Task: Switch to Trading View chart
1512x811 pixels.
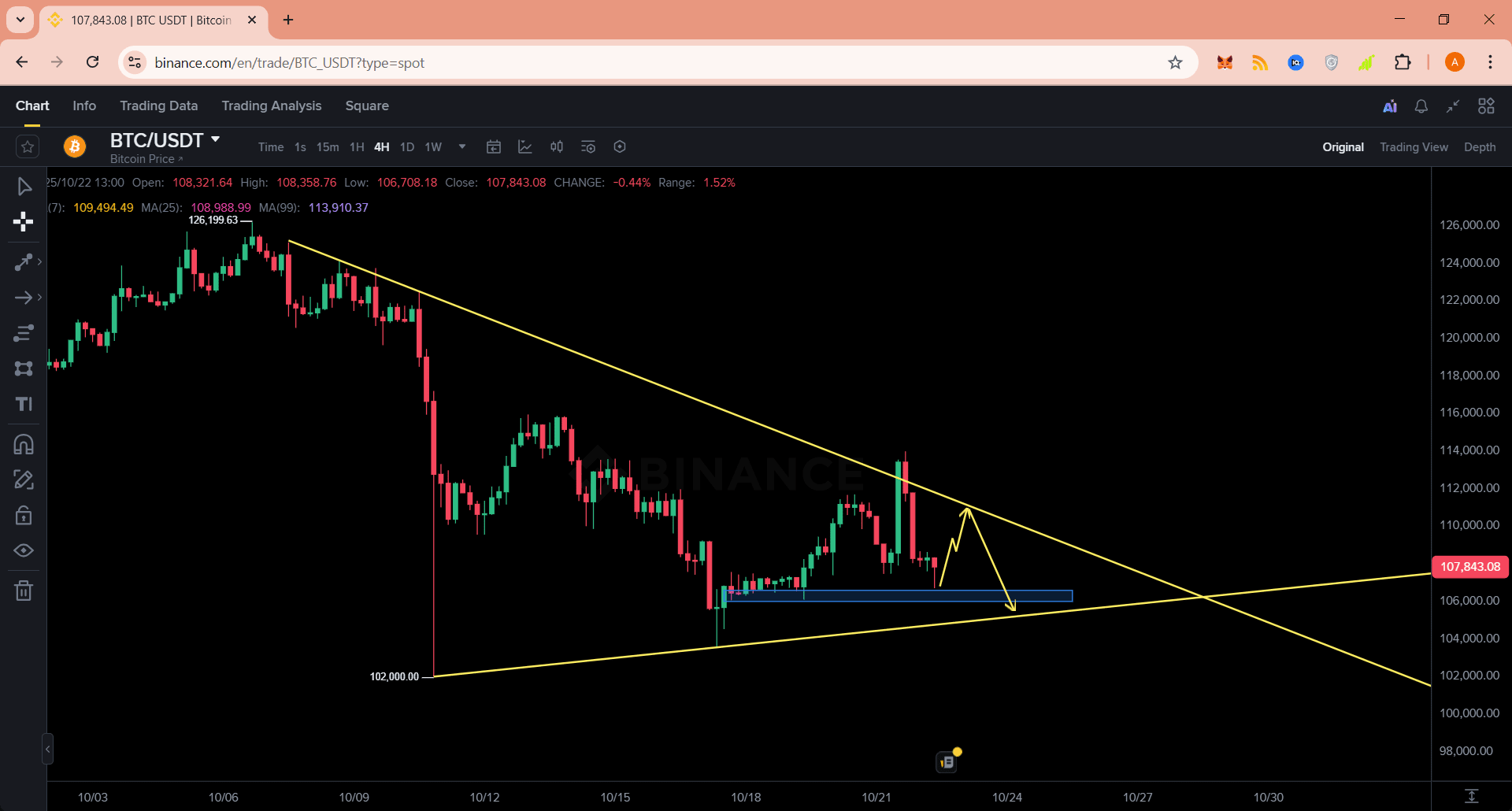Action: pos(1414,147)
